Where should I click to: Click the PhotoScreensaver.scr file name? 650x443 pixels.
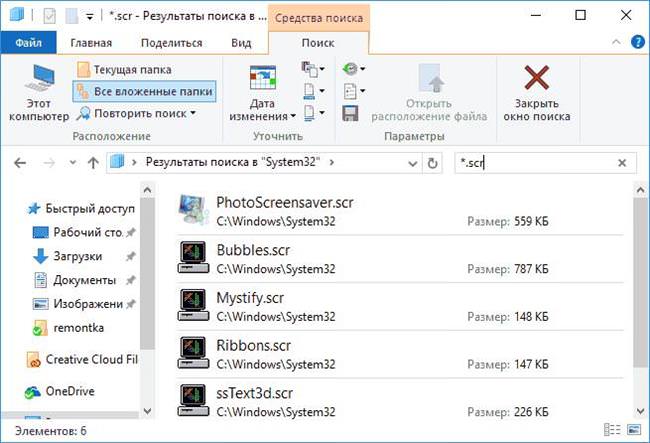[x=285, y=203]
